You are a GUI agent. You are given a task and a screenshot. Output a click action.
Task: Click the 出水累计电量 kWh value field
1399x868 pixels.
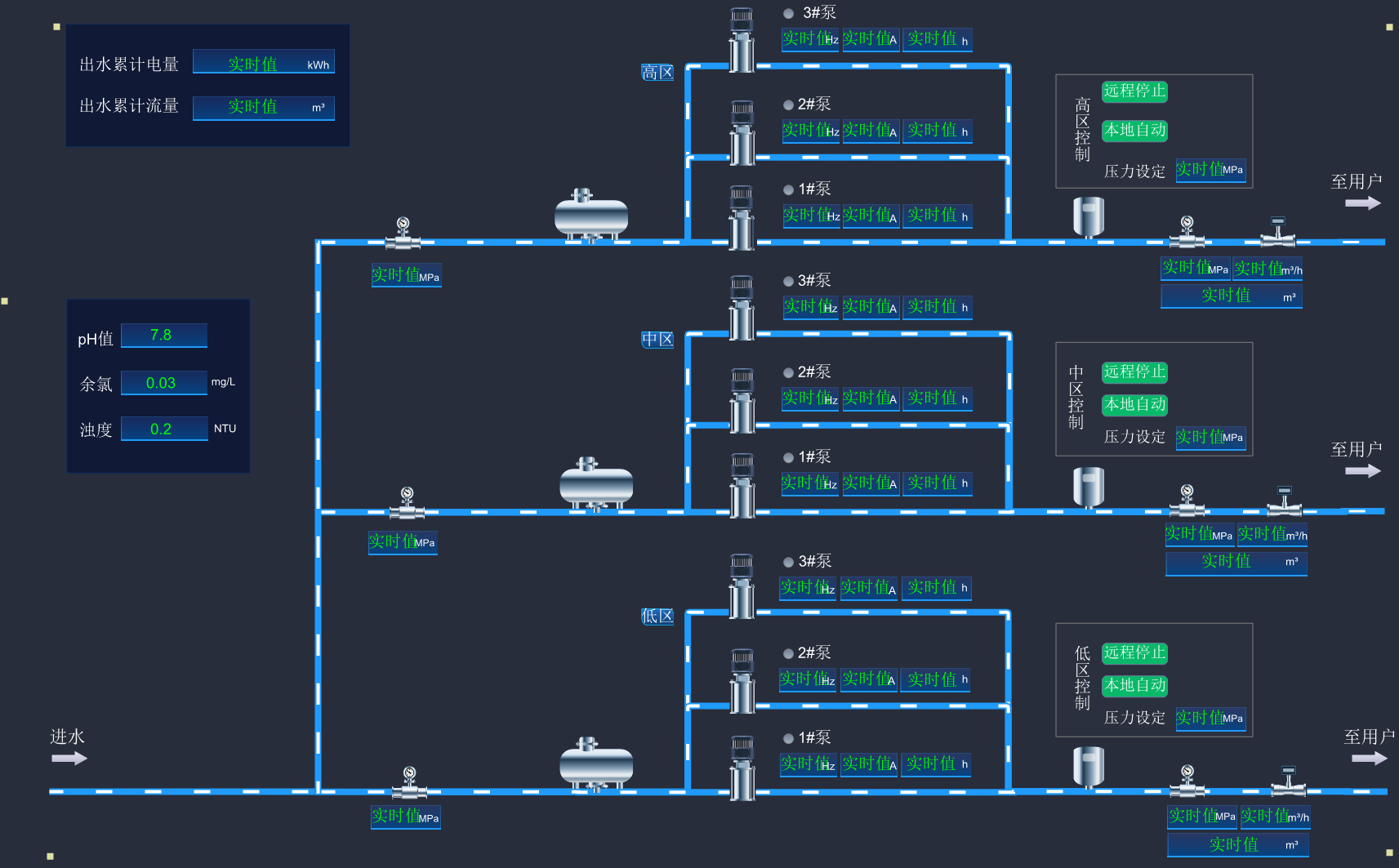tap(263, 63)
